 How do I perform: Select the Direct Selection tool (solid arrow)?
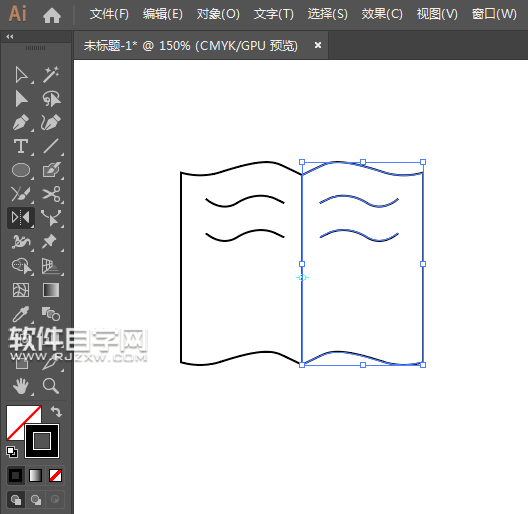[x=21, y=99]
